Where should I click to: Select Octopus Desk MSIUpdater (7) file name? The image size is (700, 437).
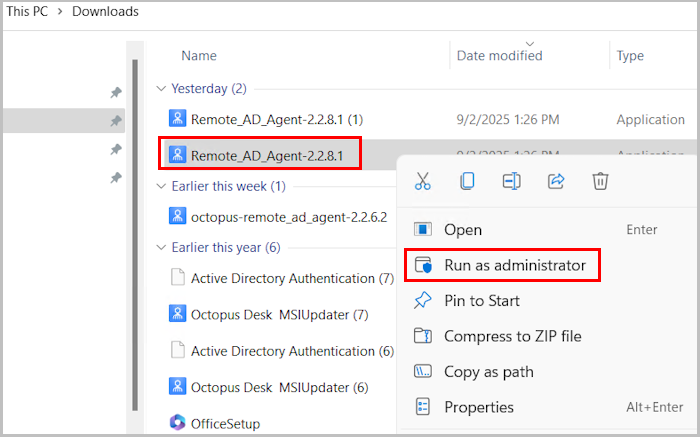click(279, 314)
